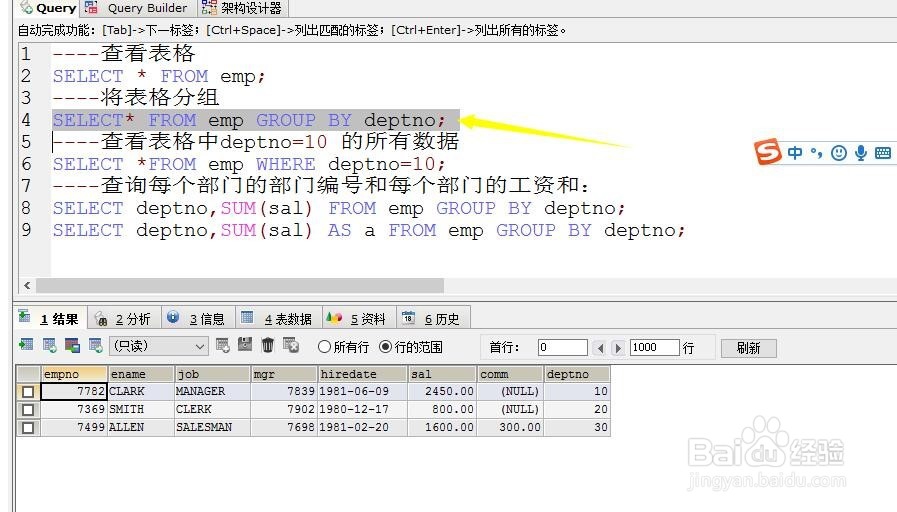Screen dimensions: 897x512
Task: Click the save changes floppy disk icon
Action: (x=245, y=345)
